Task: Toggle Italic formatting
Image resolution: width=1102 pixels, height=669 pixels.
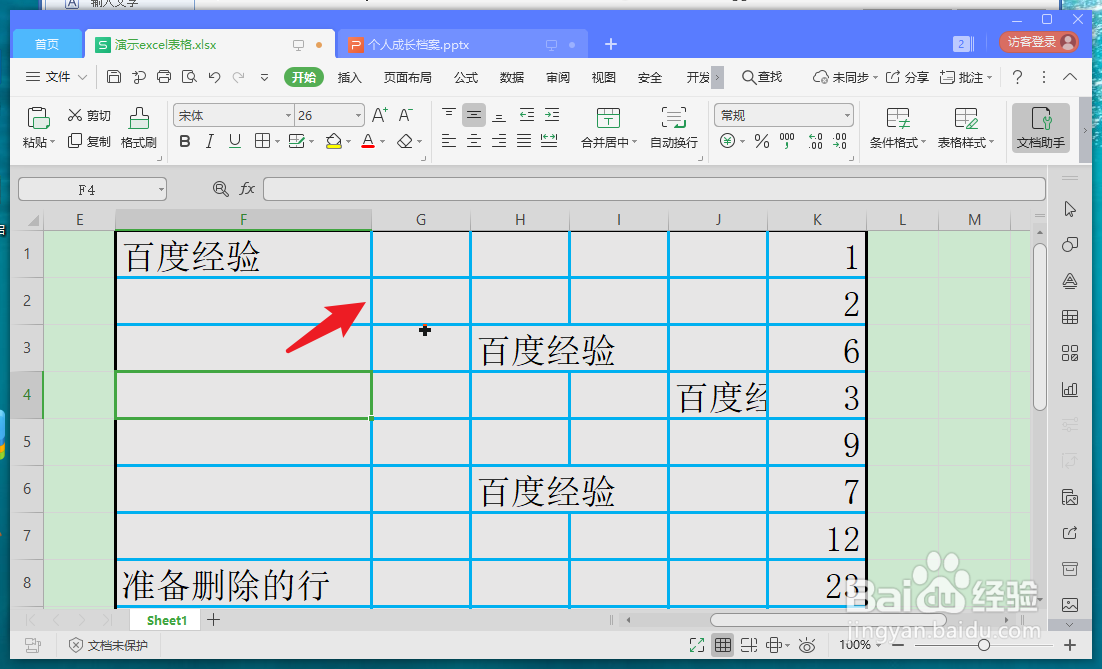Action: point(209,141)
